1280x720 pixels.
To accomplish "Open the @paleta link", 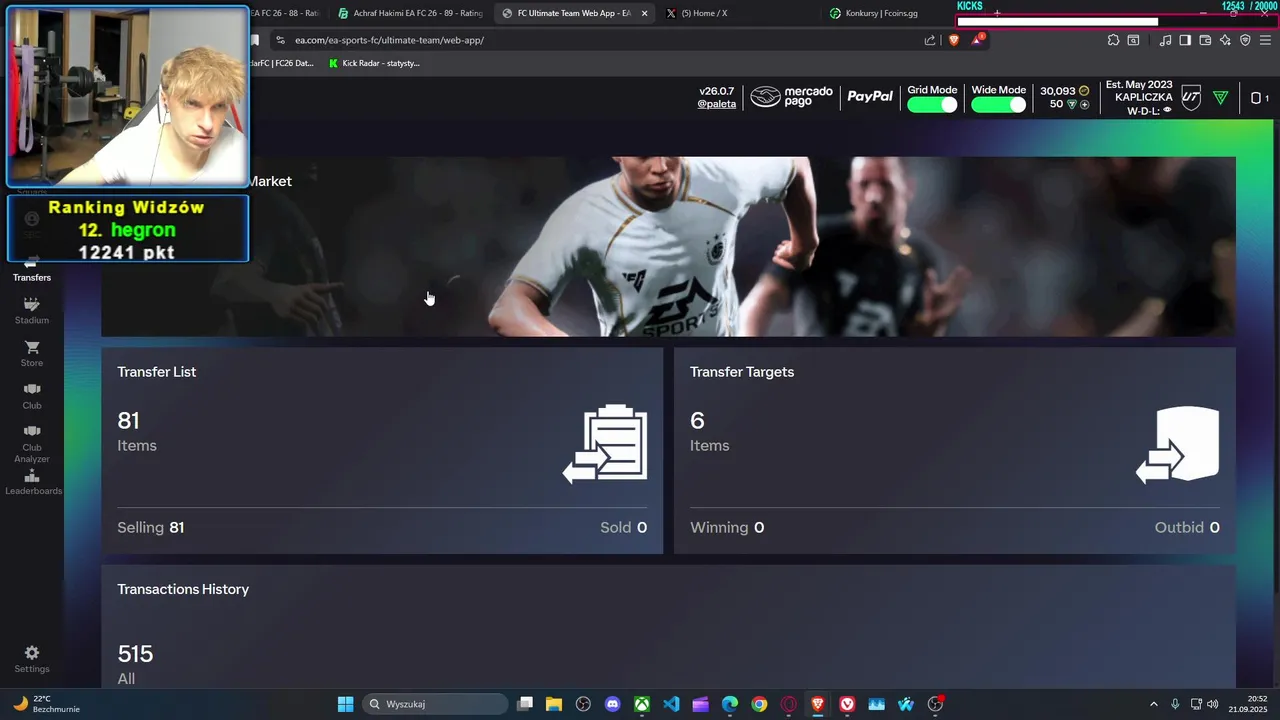I will (716, 104).
